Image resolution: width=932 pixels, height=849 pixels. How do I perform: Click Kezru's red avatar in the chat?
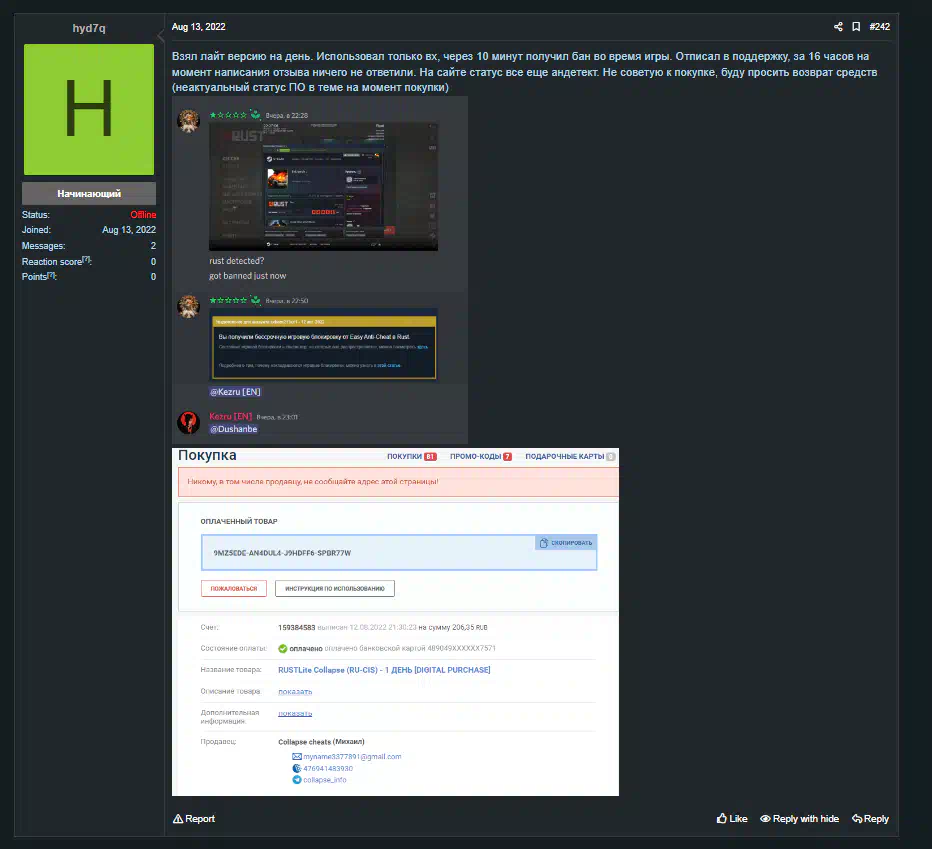coord(188,422)
